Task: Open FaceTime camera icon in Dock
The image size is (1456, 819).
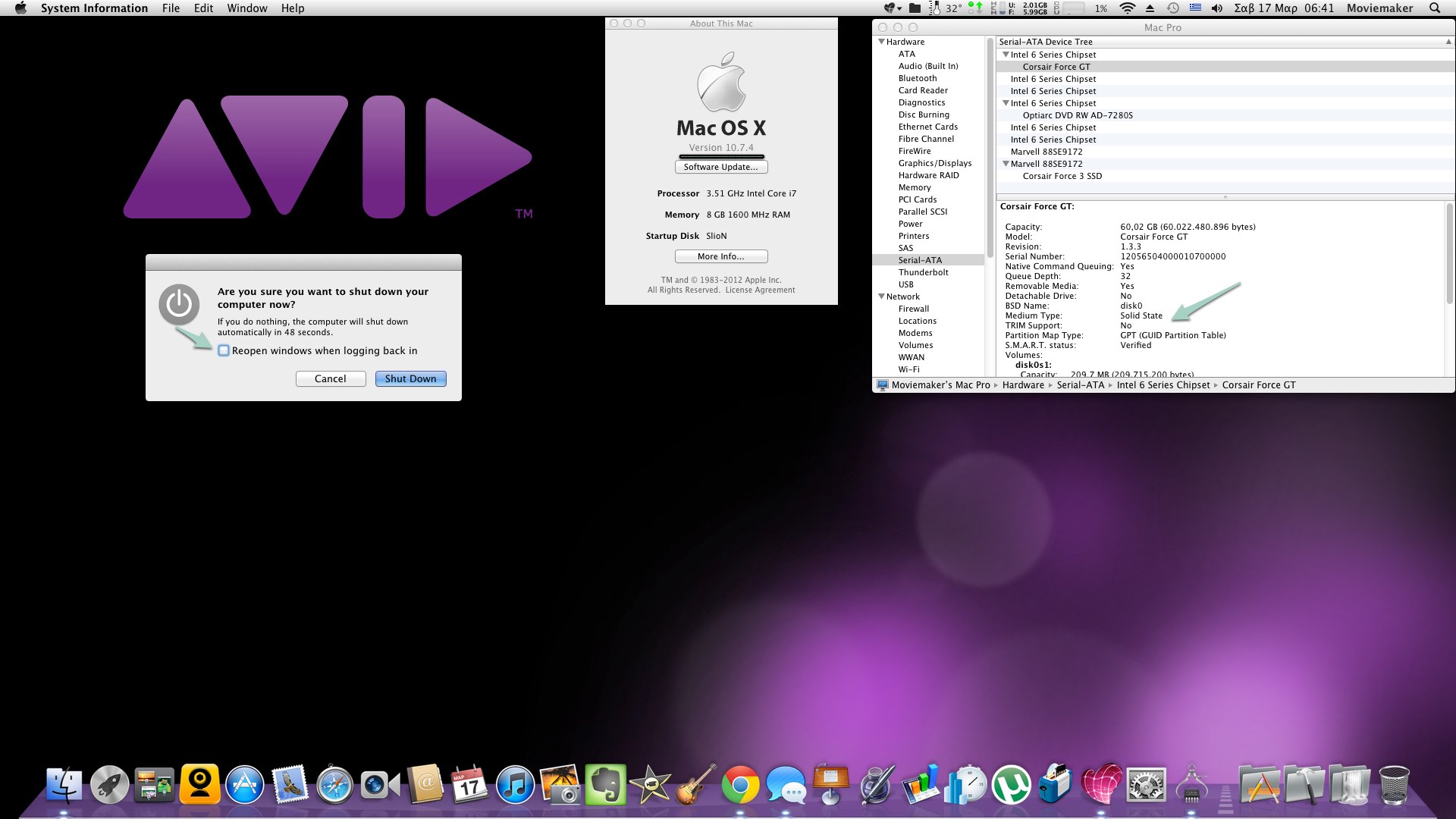Action: pos(380,784)
